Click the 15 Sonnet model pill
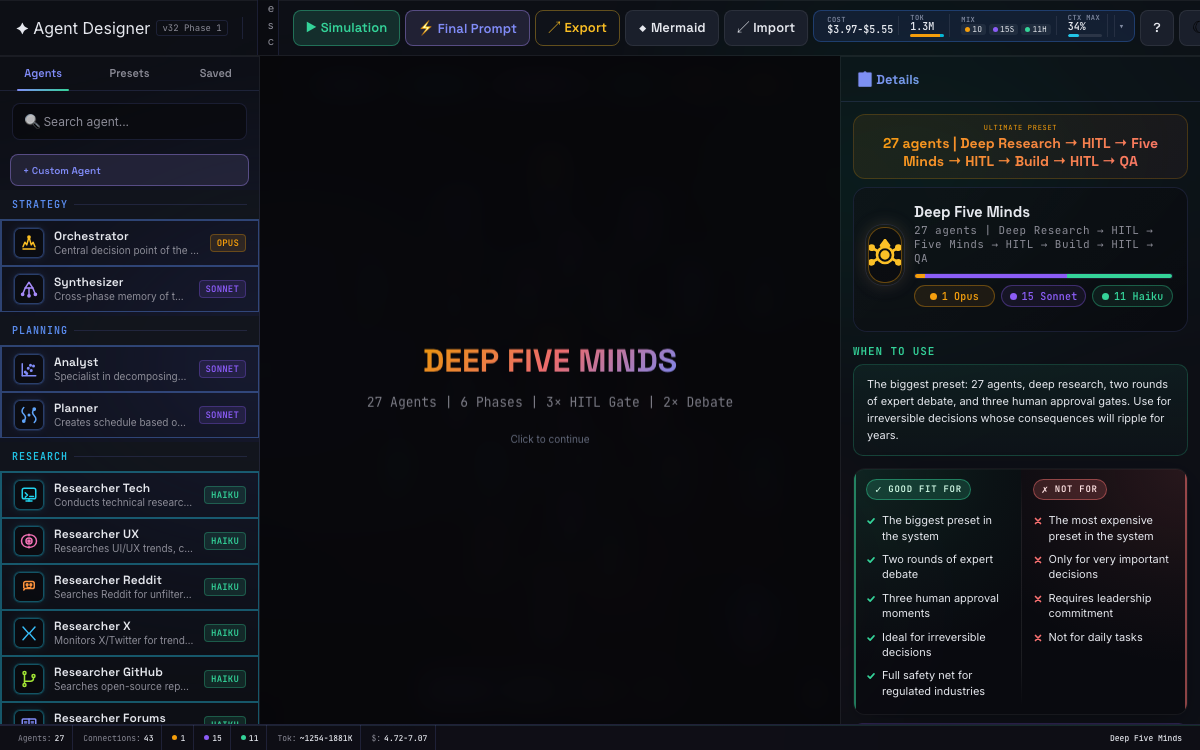 [1043, 296]
